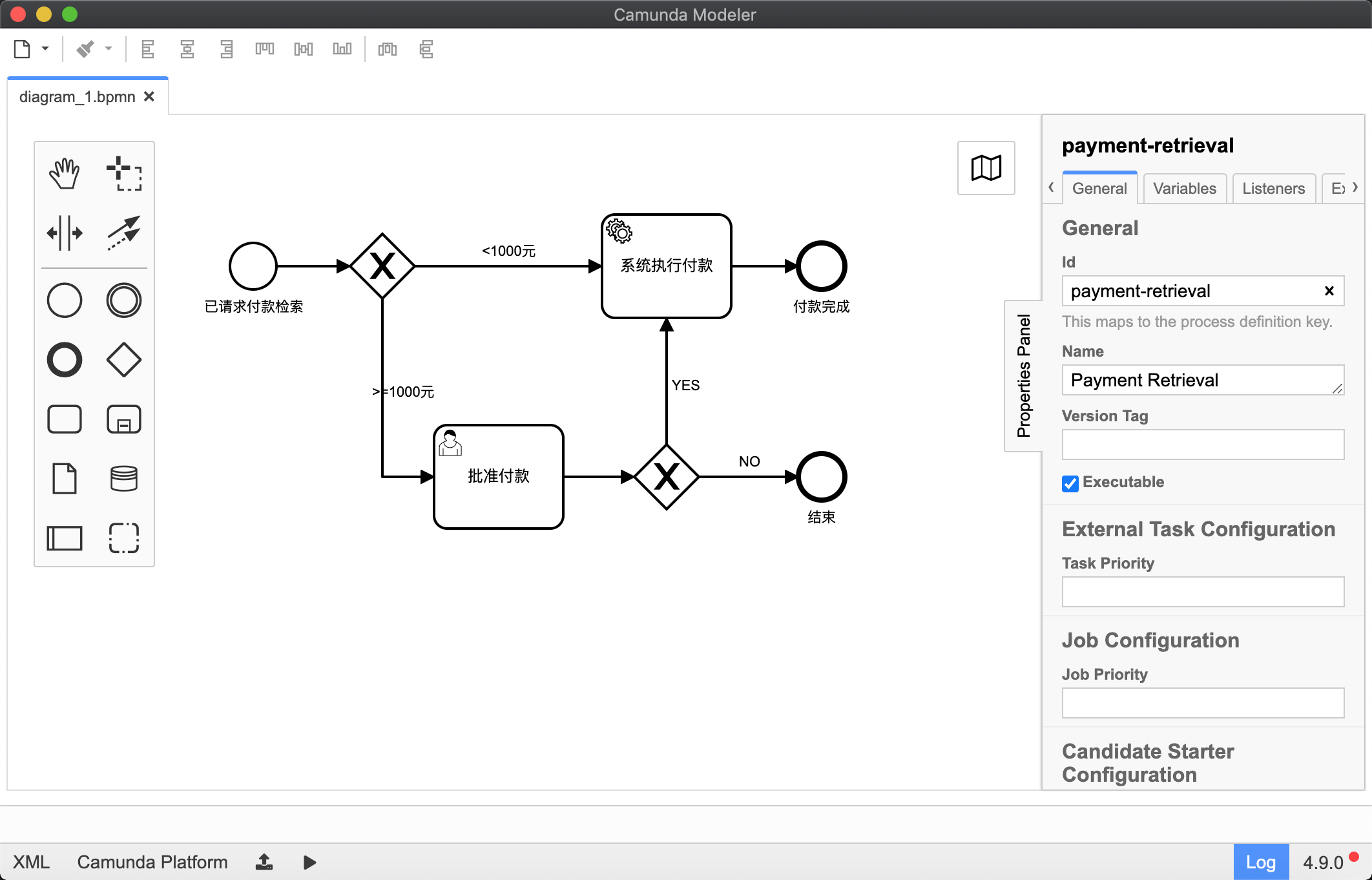
Task: Click the deploy diagram icon
Action: pyautogui.click(x=264, y=862)
